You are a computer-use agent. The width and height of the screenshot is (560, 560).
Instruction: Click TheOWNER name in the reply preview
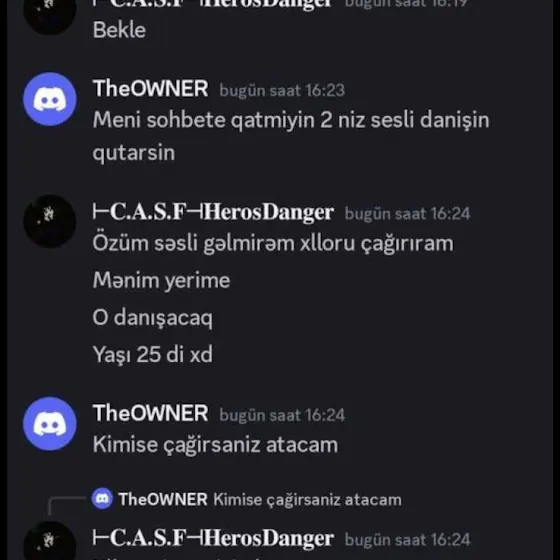pos(163,499)
